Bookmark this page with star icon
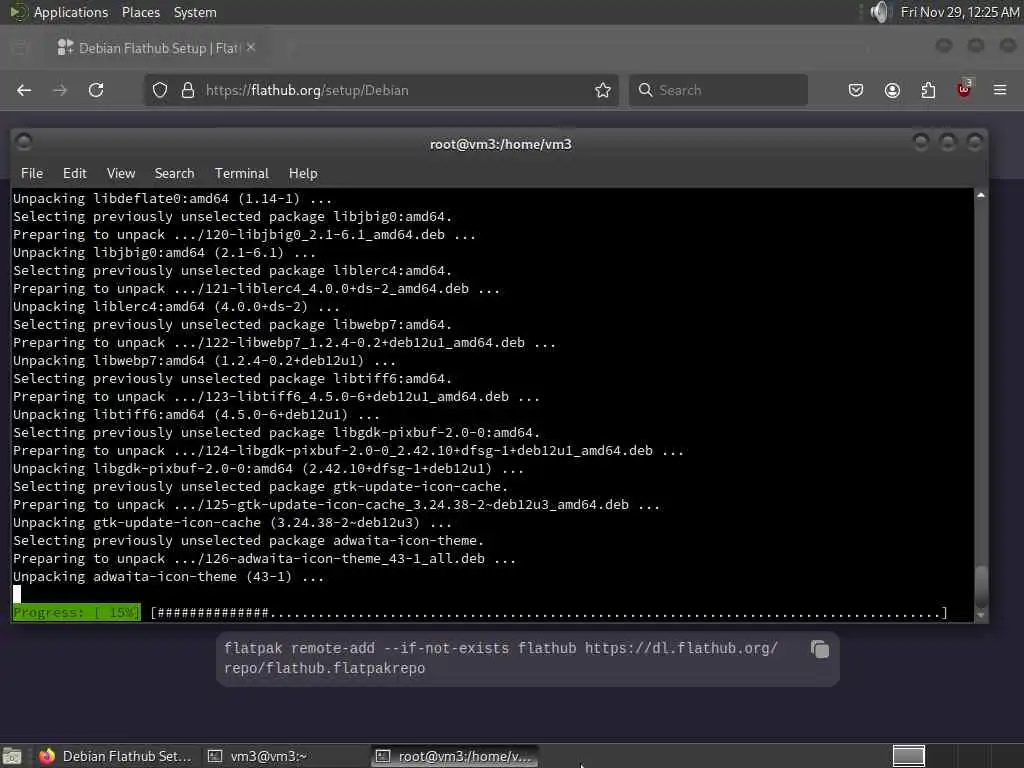1024x768 pixels. click(x=603, y=90)
